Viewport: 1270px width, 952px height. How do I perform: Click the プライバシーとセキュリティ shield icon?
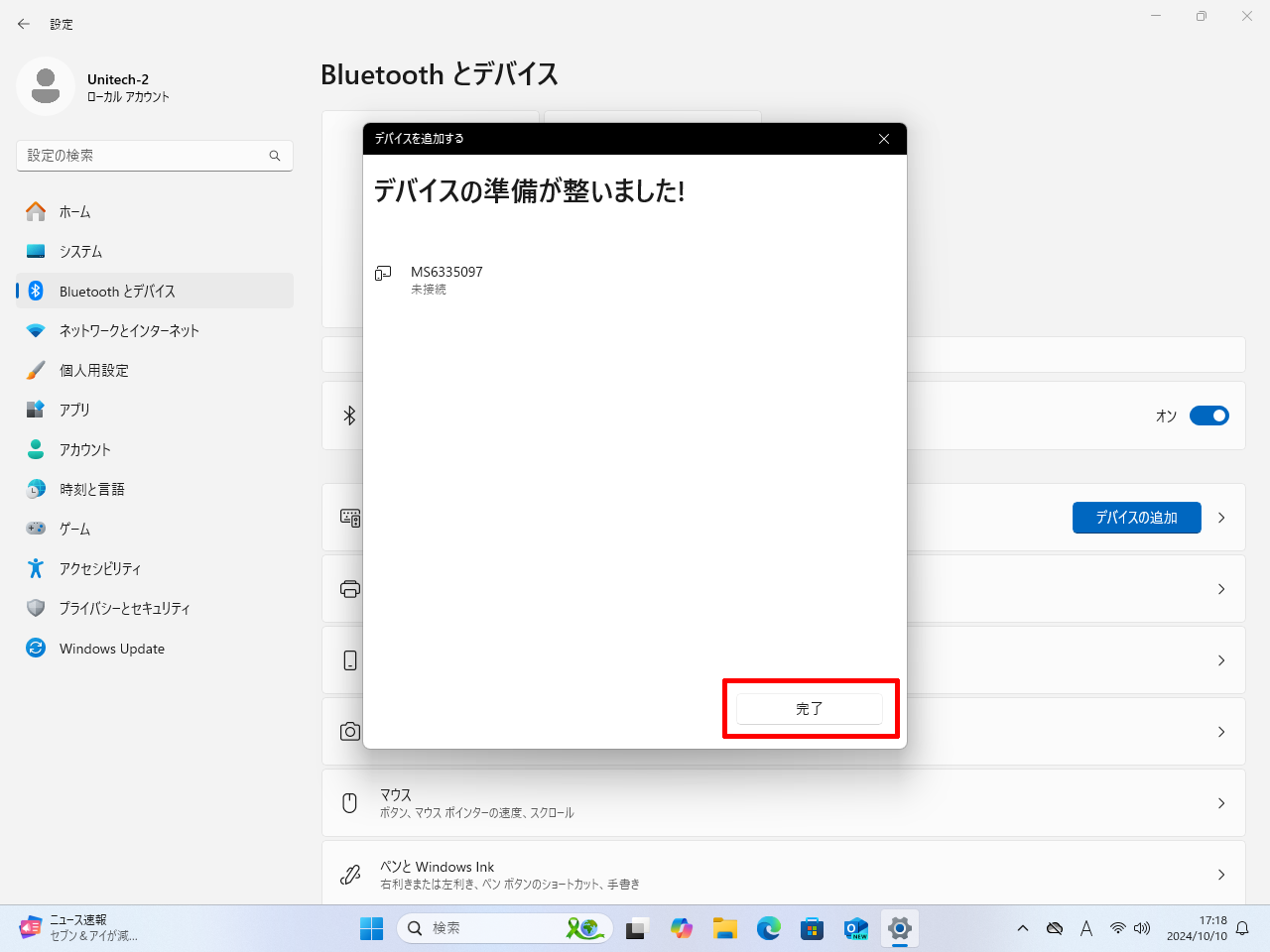tap(36, 608)
